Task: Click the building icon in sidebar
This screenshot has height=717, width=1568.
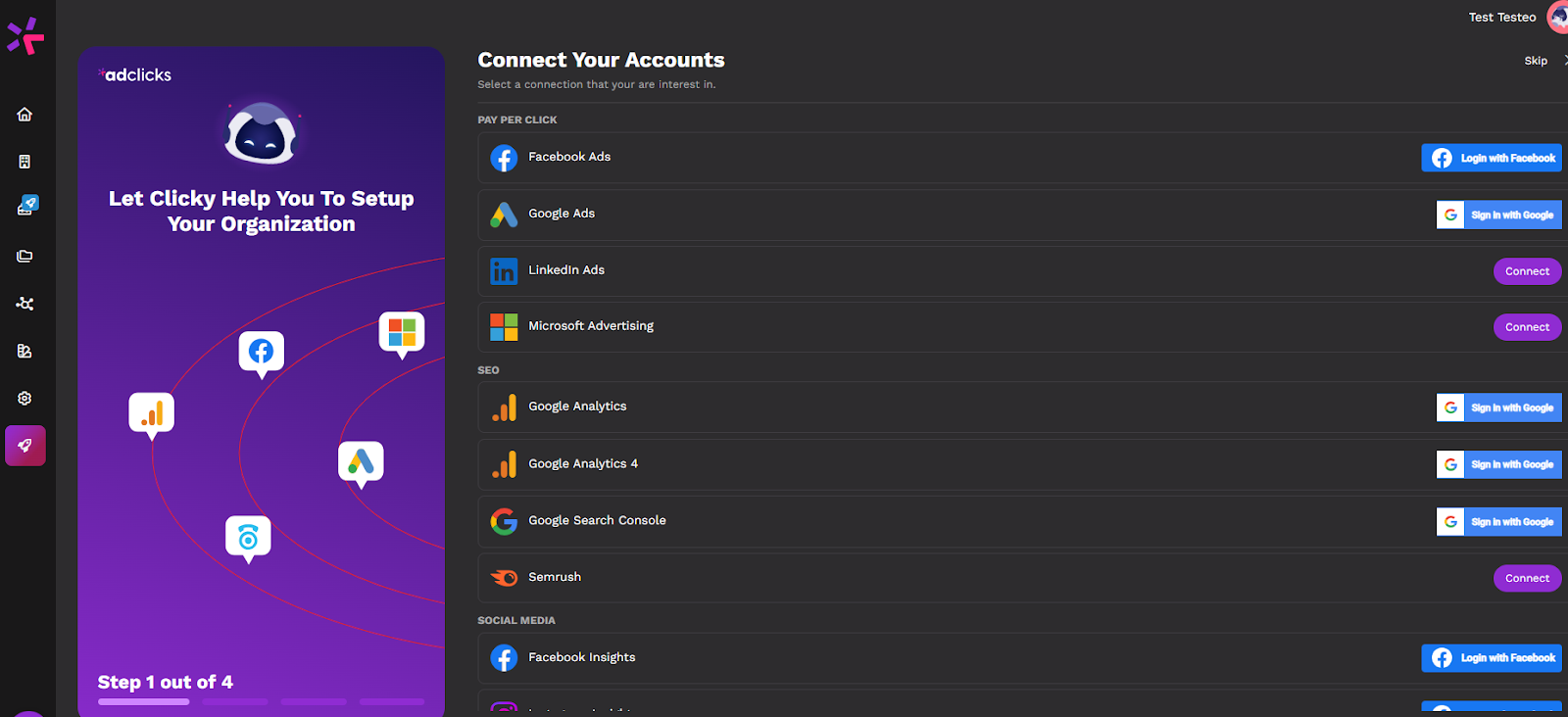Action: tap(24, 162)
